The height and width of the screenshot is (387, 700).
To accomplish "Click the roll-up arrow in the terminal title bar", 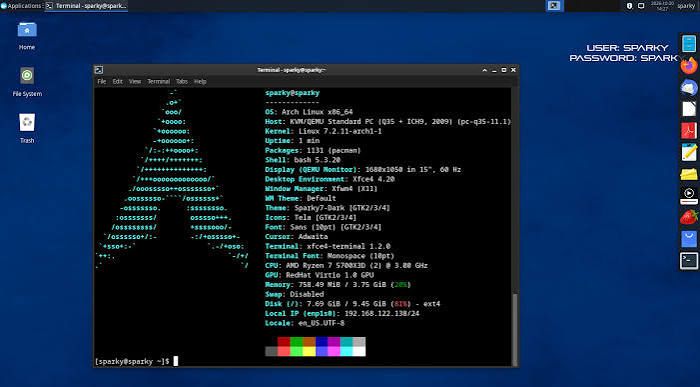I will point(485,70).
